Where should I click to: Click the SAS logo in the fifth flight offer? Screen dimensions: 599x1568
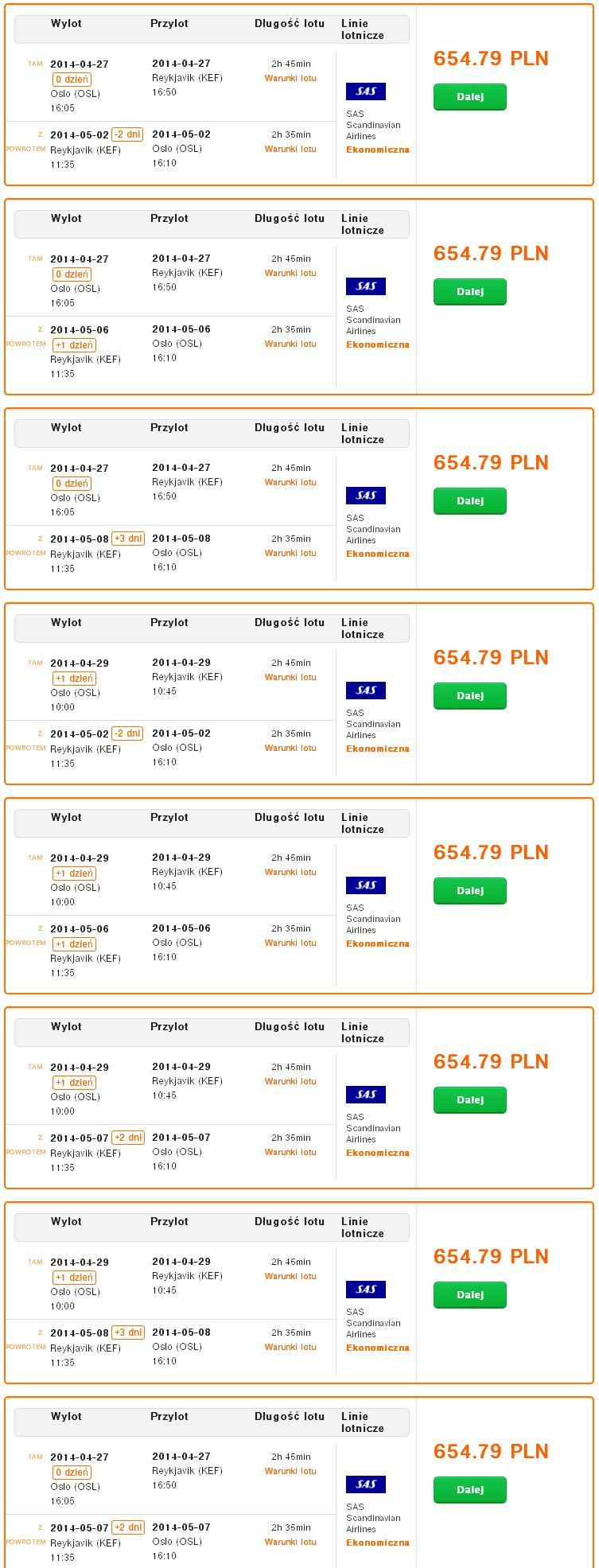(x=366, y=885)
